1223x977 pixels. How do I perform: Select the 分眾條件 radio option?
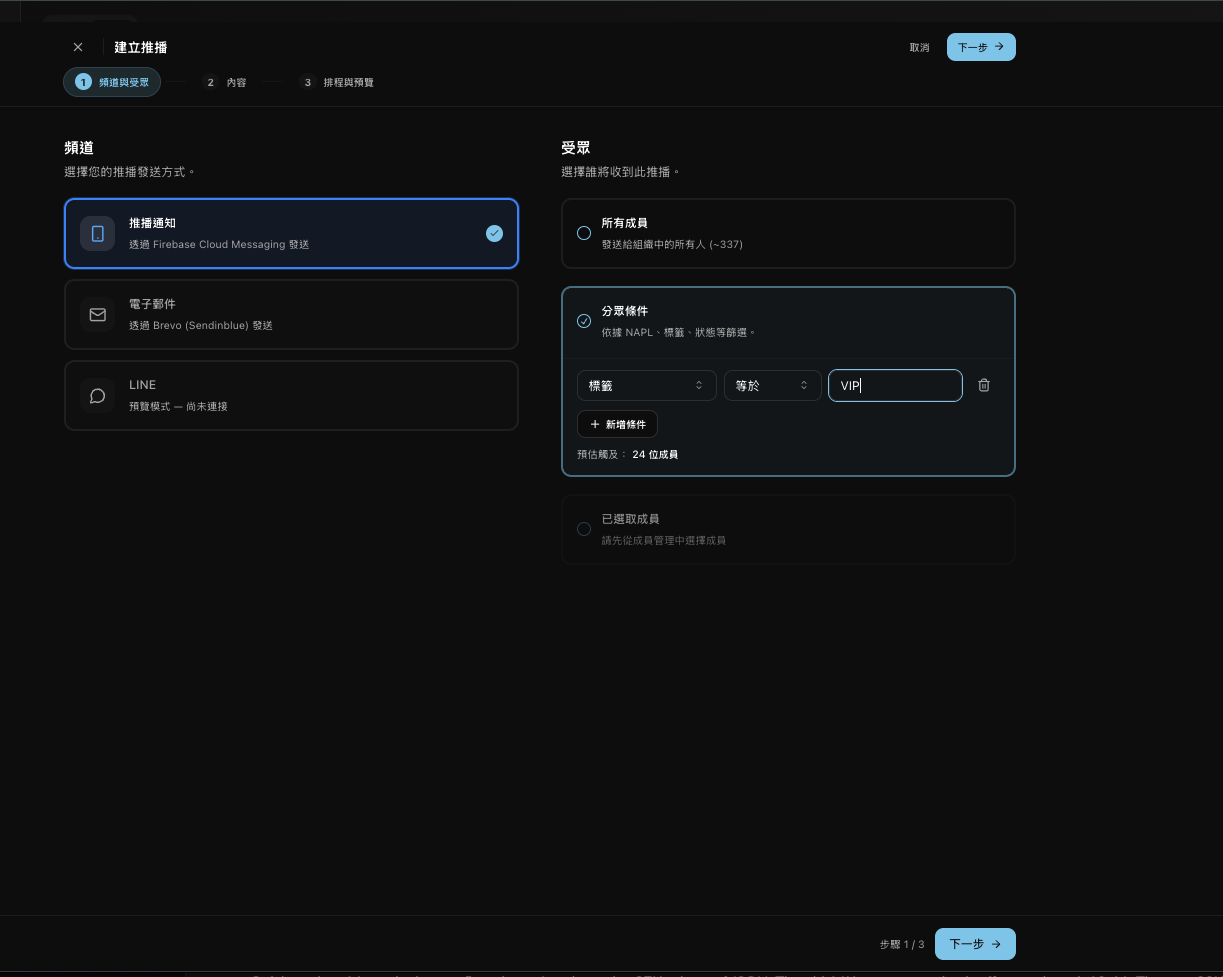click(x=584, y=321)
